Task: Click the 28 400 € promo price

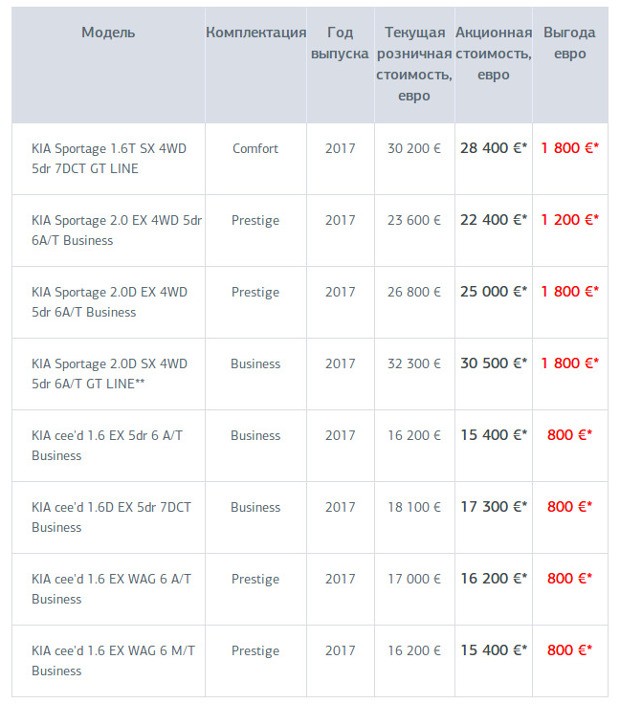Action: [493, 149]
